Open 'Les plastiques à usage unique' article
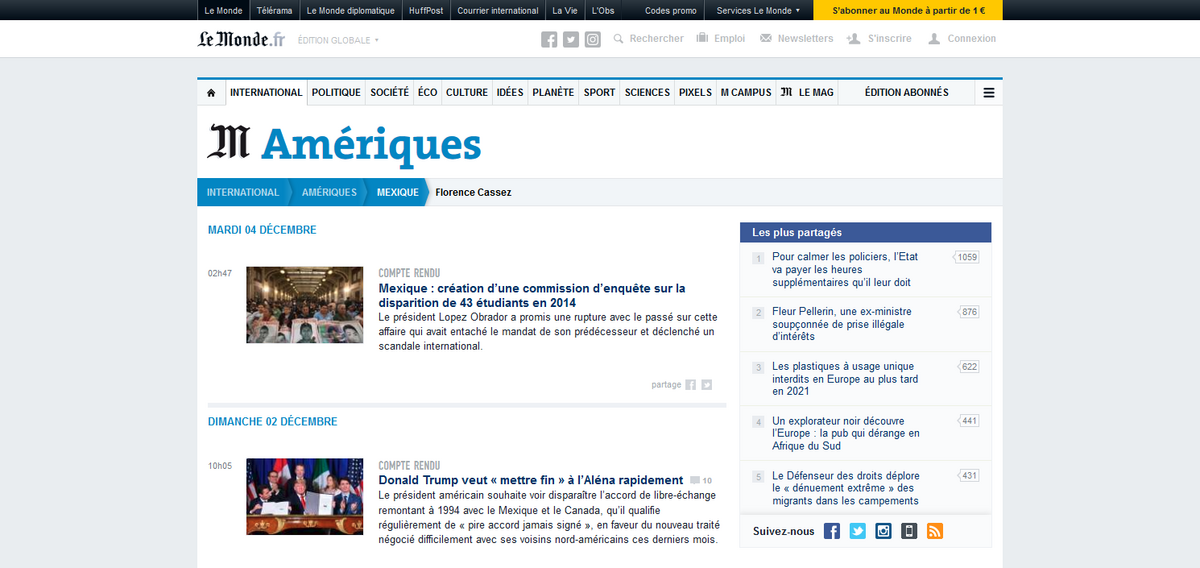This screenshot has width=1200, height=568. point(845,379)
